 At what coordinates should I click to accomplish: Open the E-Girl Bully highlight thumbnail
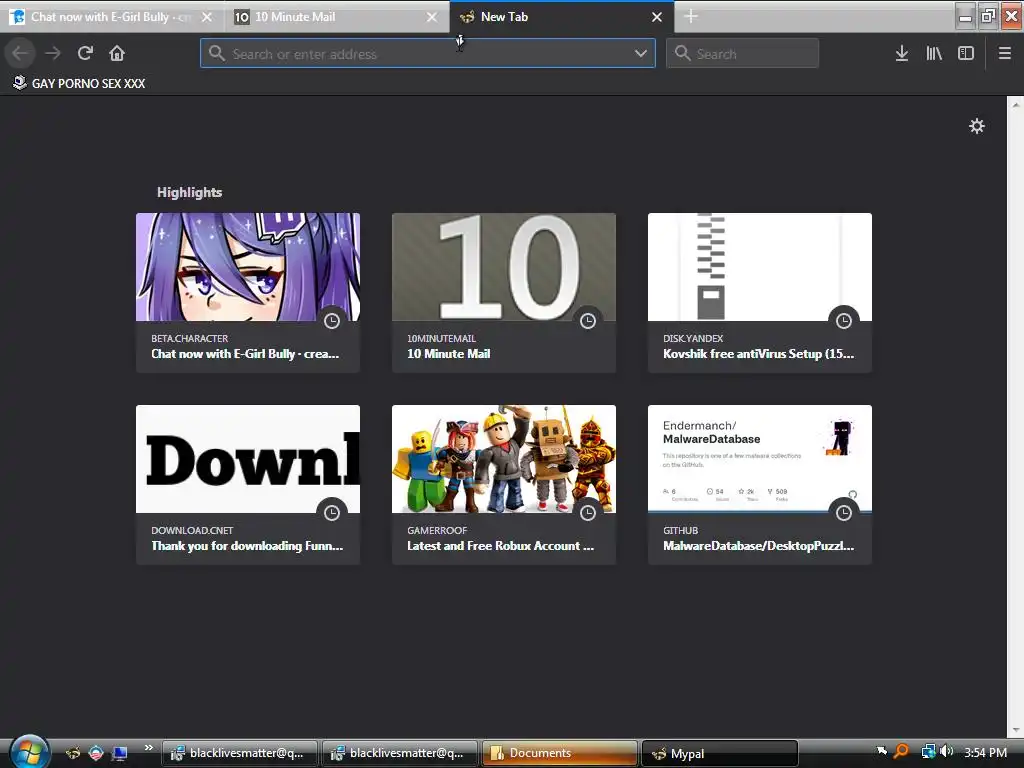[248, 267]
